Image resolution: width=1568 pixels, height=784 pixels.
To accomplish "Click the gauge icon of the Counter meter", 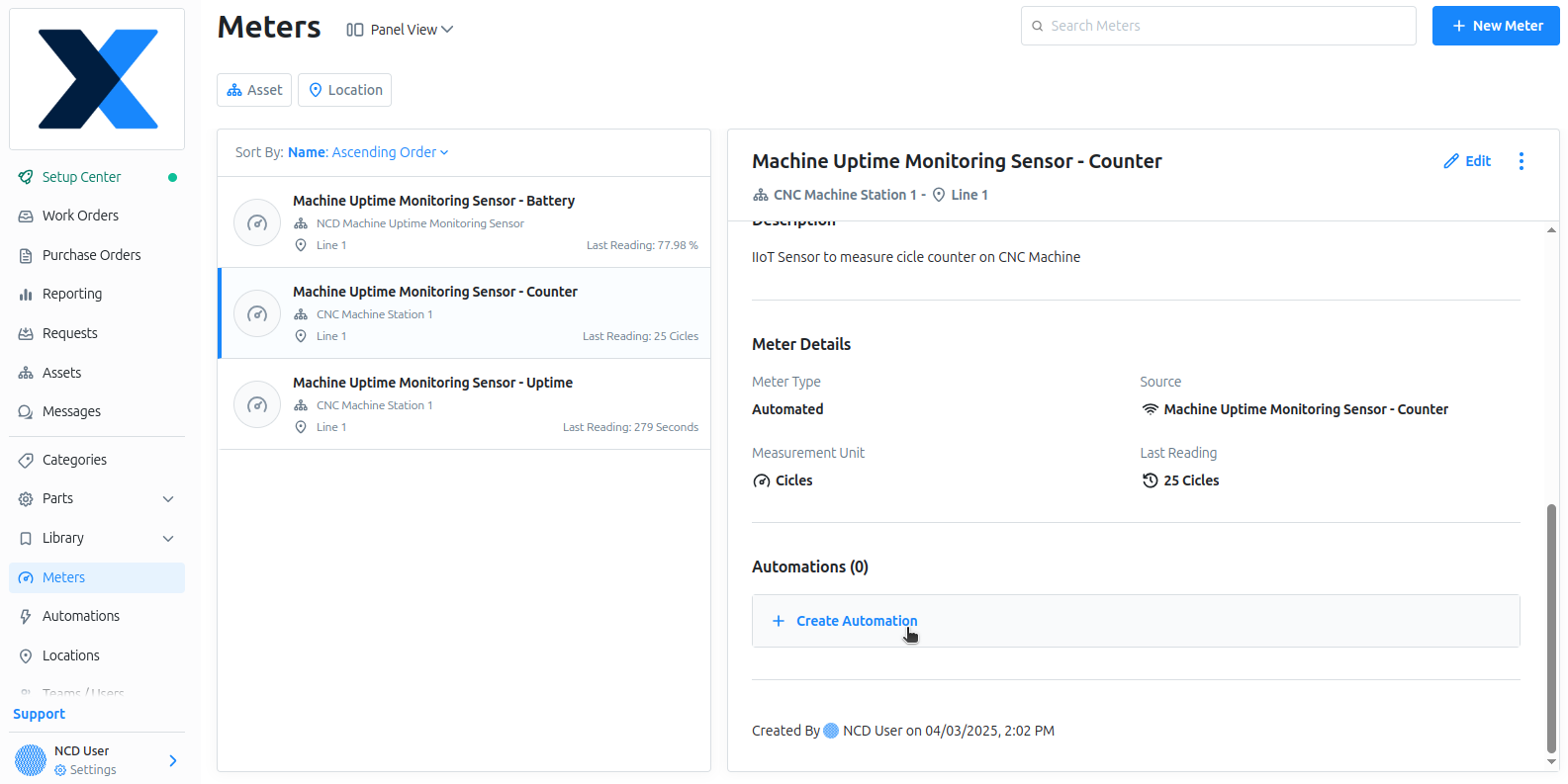I will 257,314.
